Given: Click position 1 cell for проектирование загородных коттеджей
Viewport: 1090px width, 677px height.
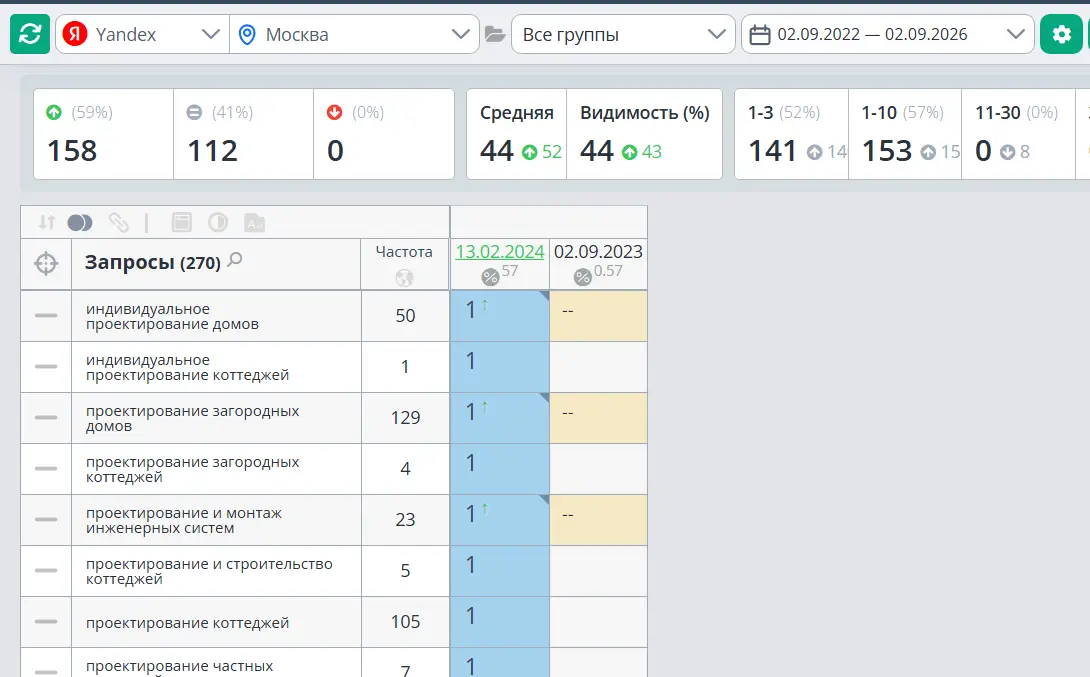Looking at the screenshot, I should coord(500,469).
